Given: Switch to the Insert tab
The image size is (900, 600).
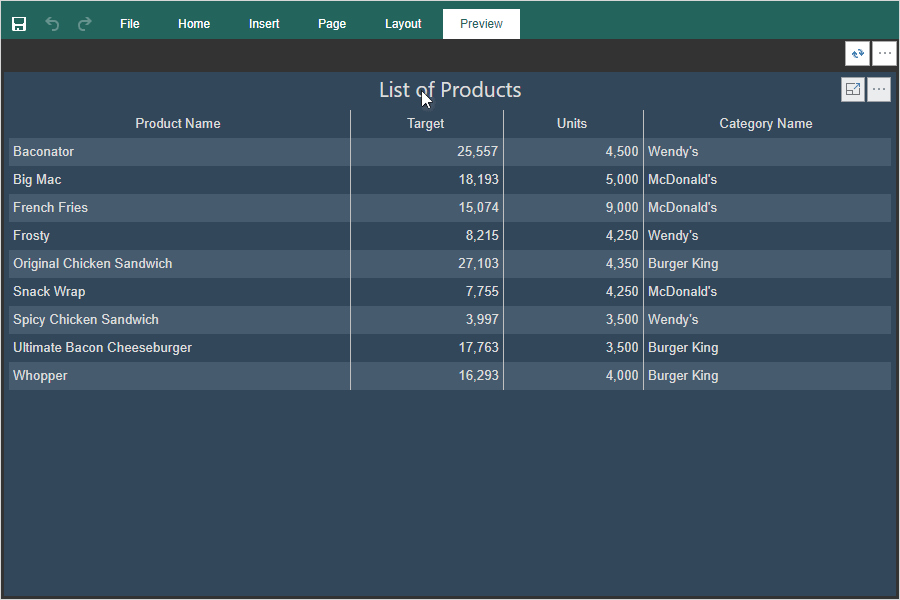Looking at the screenshot, I should click(x=264, y=24).
